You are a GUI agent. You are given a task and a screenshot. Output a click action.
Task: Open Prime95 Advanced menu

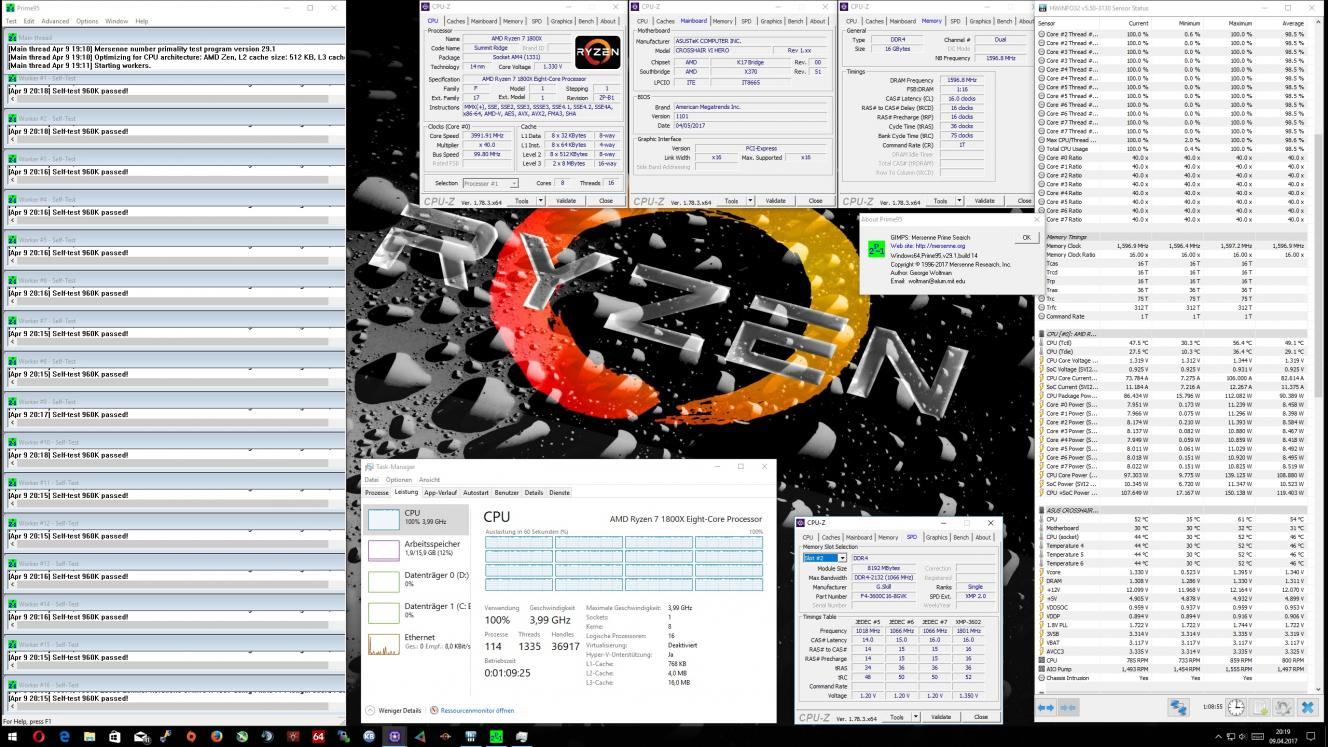tap(55, 21)
